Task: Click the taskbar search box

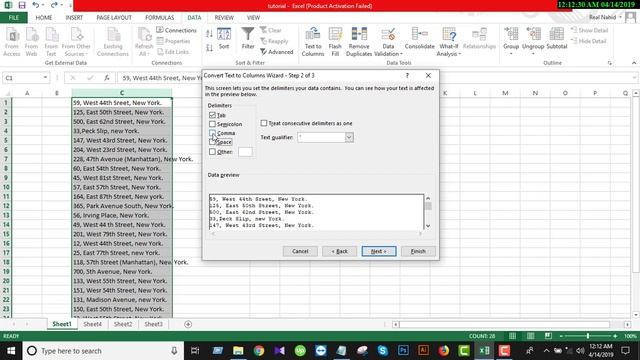Action: click(103, 351)
